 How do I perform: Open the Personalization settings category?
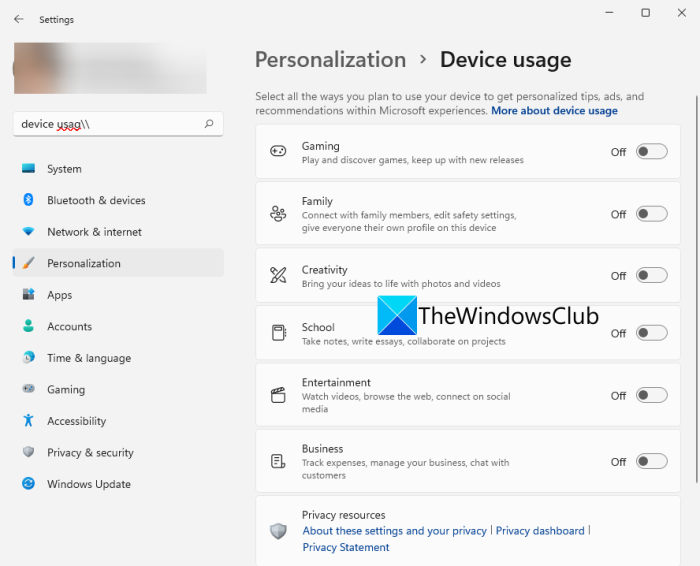pyautogui.click(x=84, y=263)
